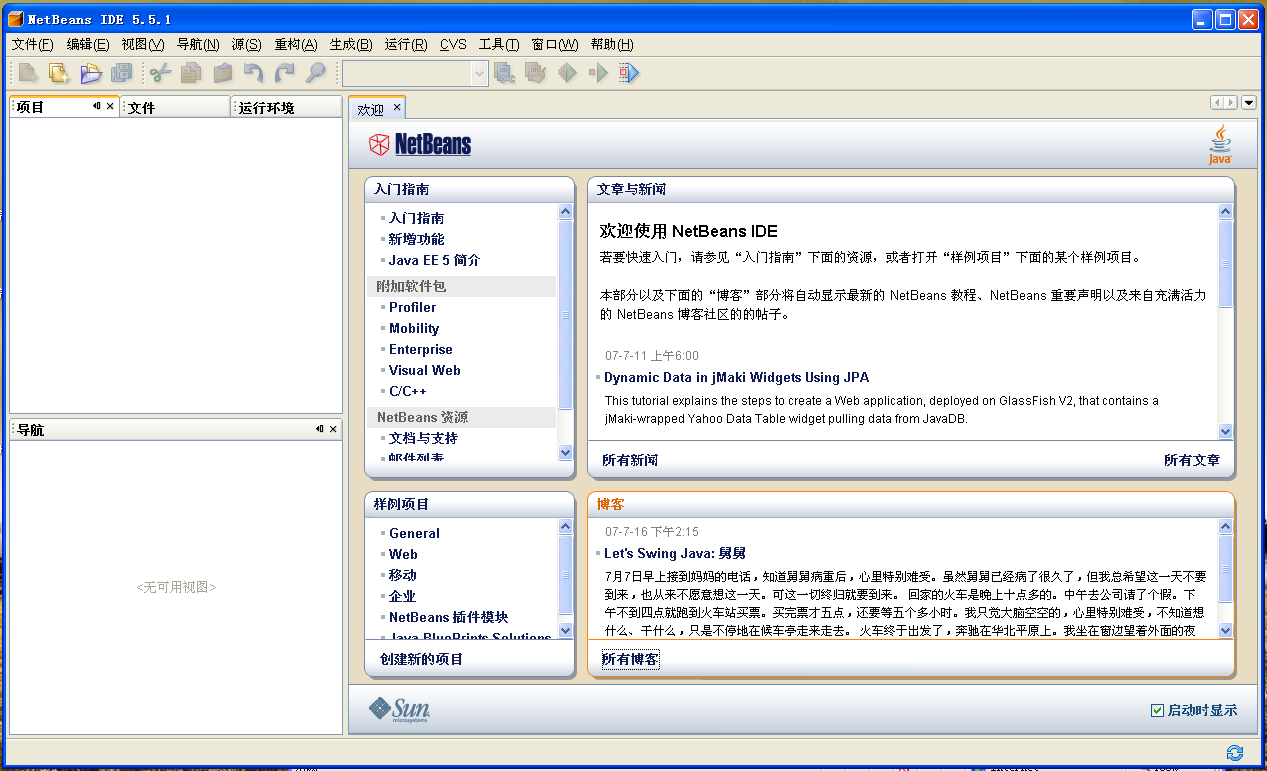Open the C/C++ pack link

(x=408, y=391)
